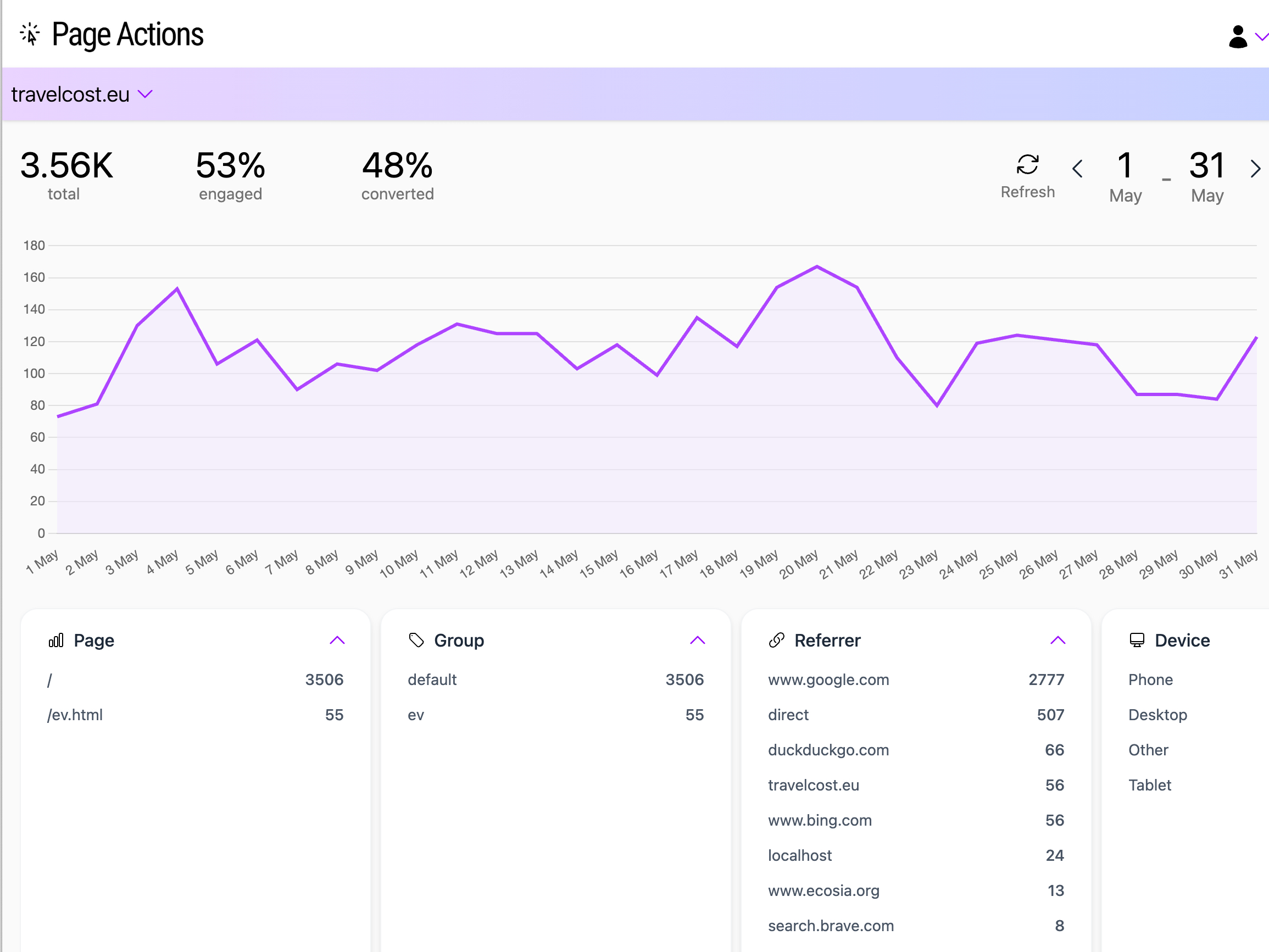Go to previous date range arrow
This screenshot has height=952, width=1269.
tap(1077, 169)
